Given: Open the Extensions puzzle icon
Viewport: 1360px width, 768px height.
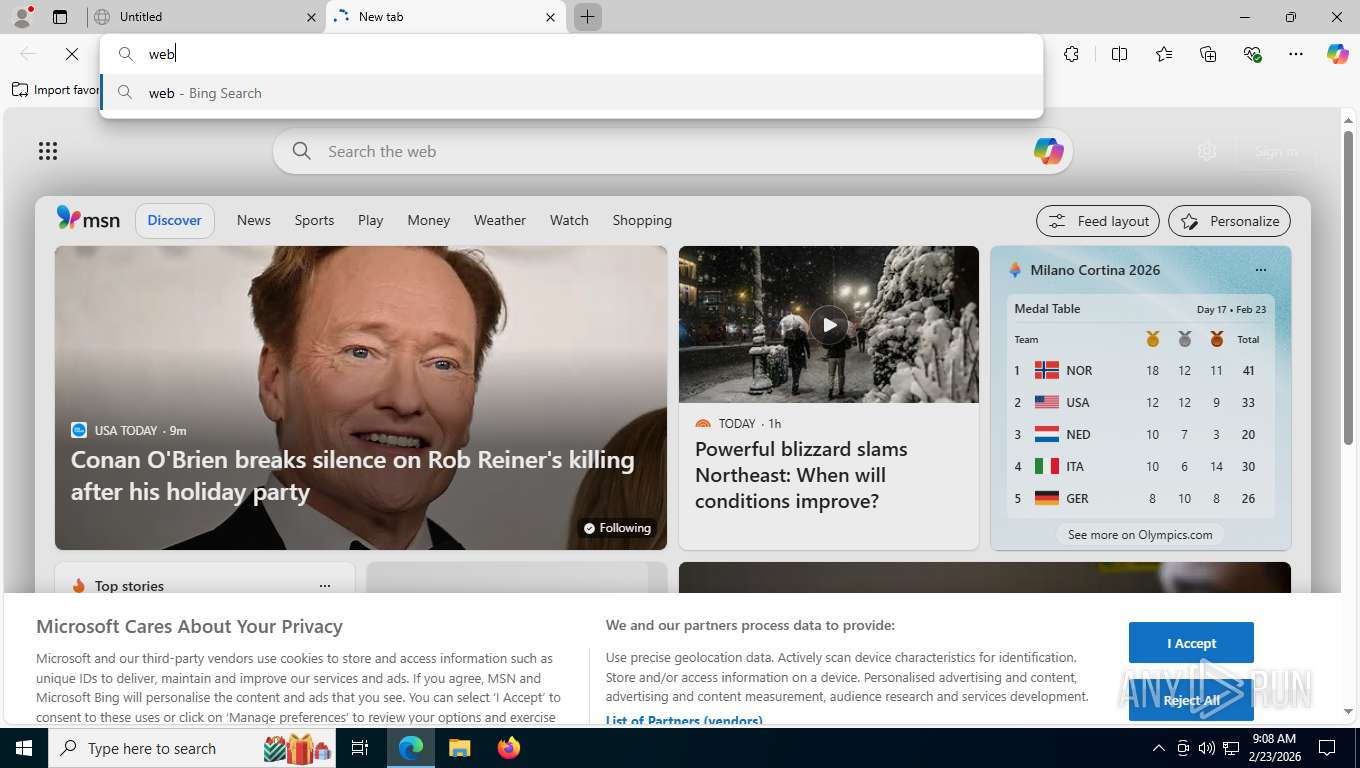Looking at the screenshot, I should 1071,54.
